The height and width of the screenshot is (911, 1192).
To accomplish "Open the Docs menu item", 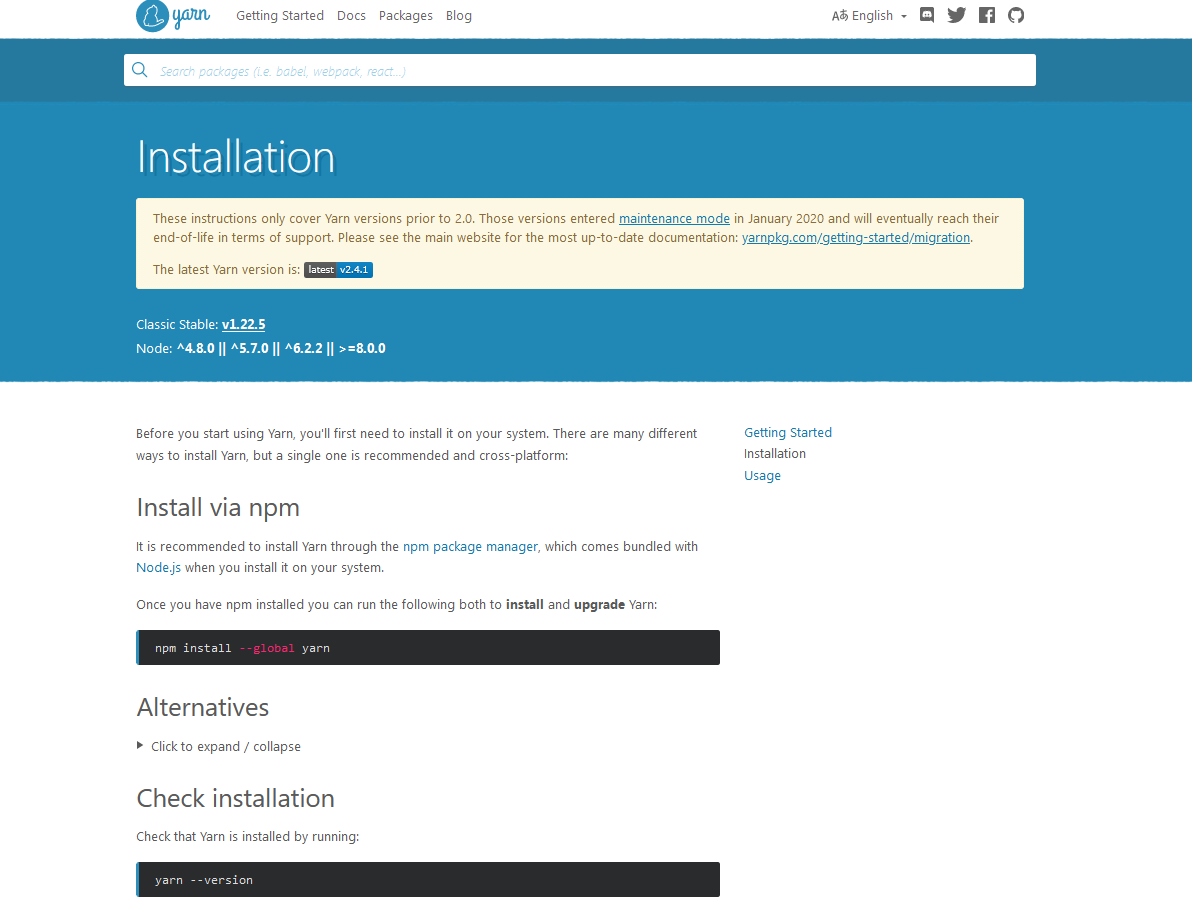I will [351, 15].
